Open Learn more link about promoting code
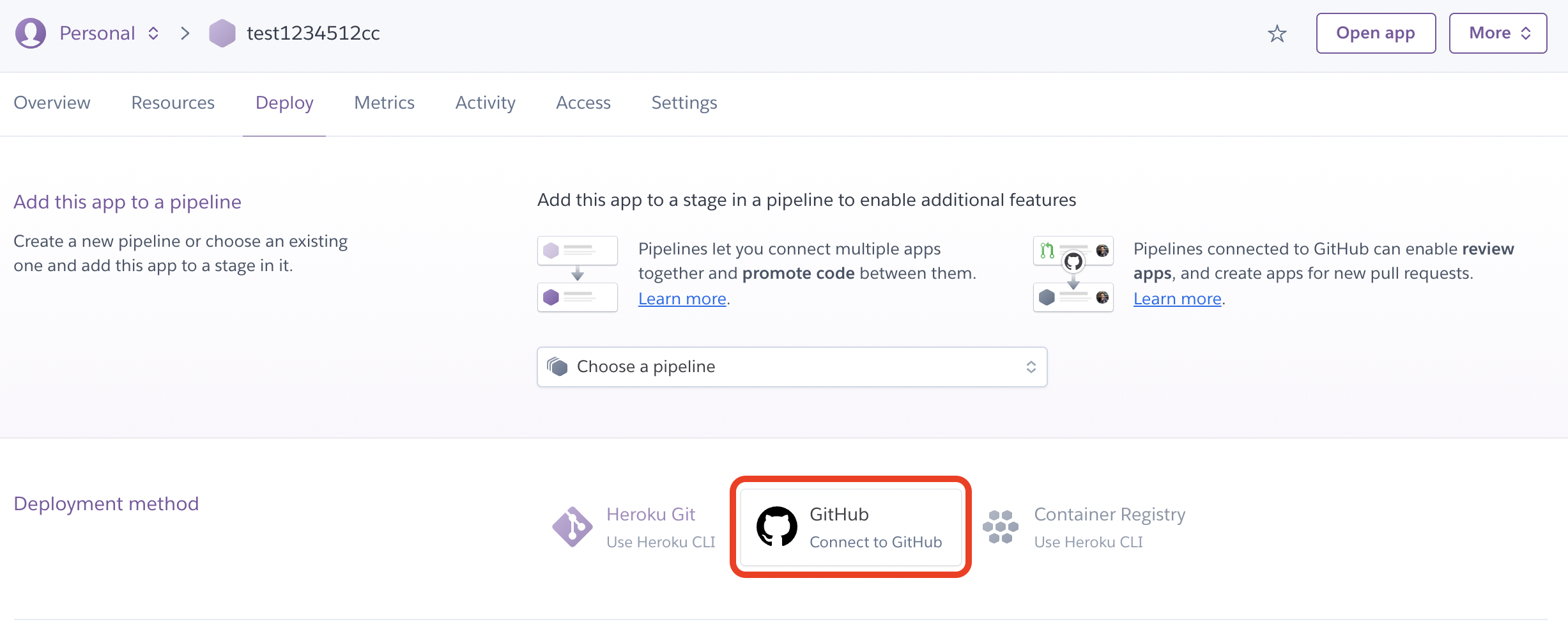Image resolution: width=1568 pixels, height=624 pixels. tap(682, 299)
